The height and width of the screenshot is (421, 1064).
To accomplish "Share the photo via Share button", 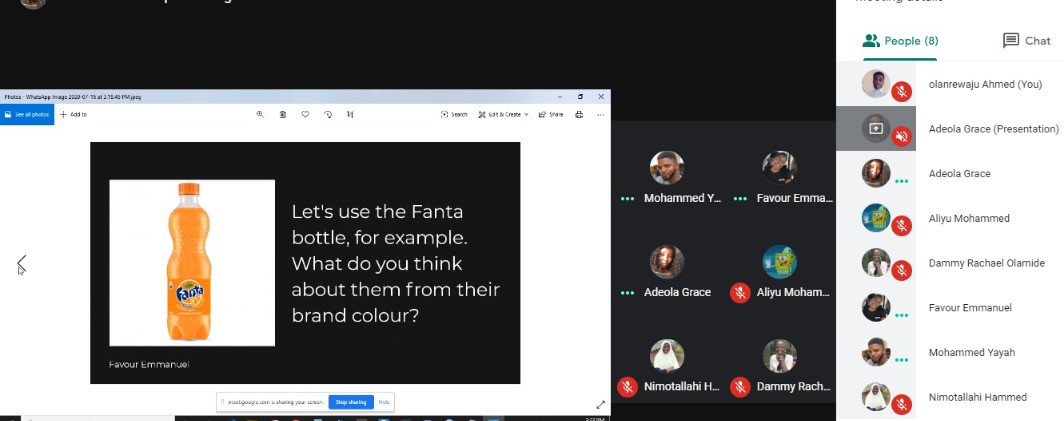I will click(x=551, y=115).
